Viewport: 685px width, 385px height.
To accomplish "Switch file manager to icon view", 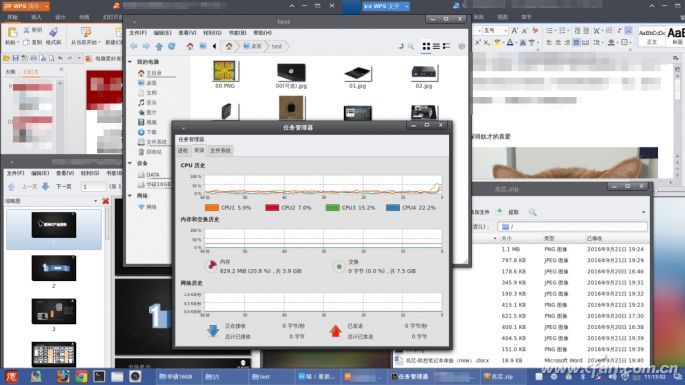I will tap(426, 46).
